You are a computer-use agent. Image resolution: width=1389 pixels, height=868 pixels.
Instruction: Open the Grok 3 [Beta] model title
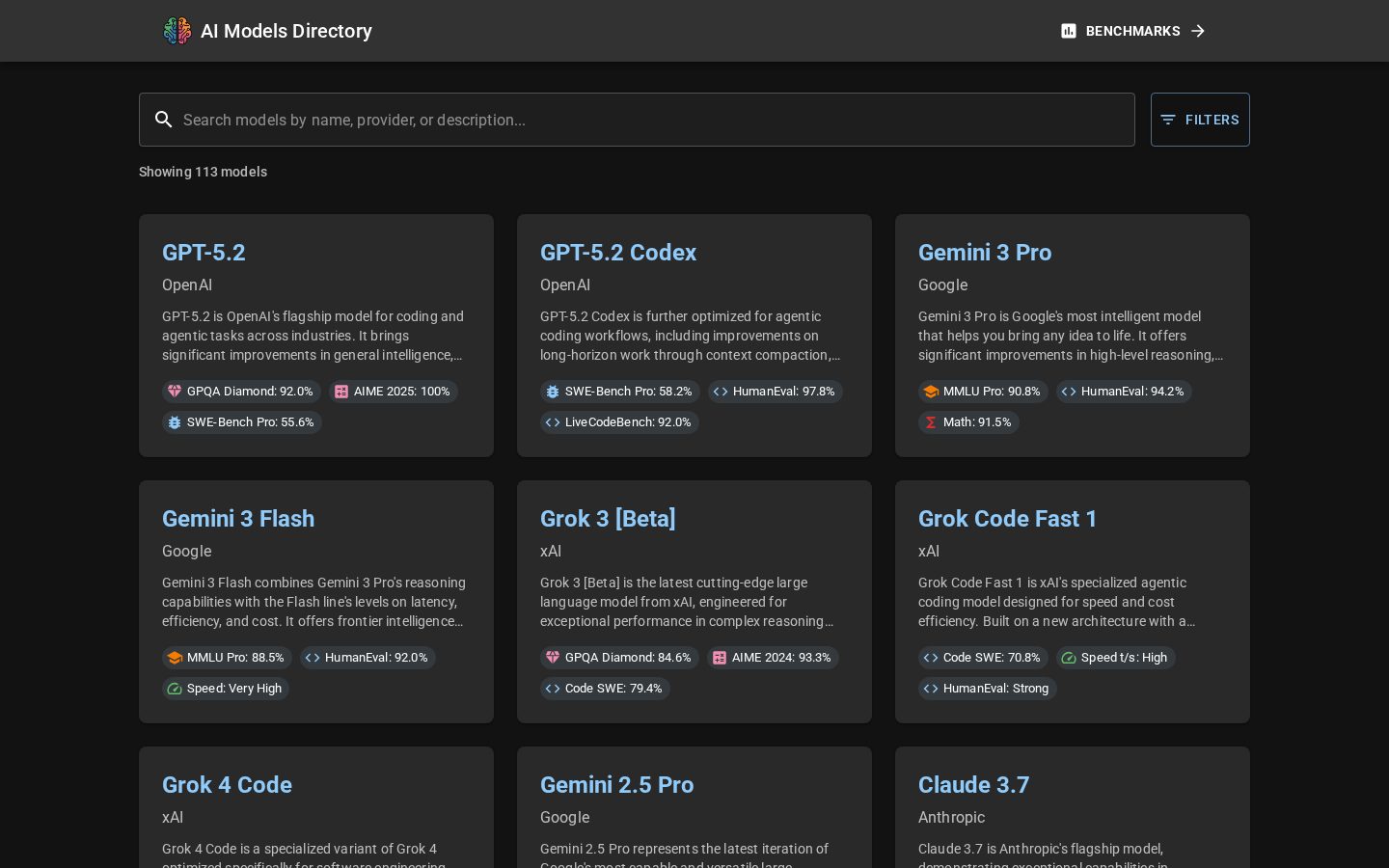pyautogui.click(x=608, y=519)
